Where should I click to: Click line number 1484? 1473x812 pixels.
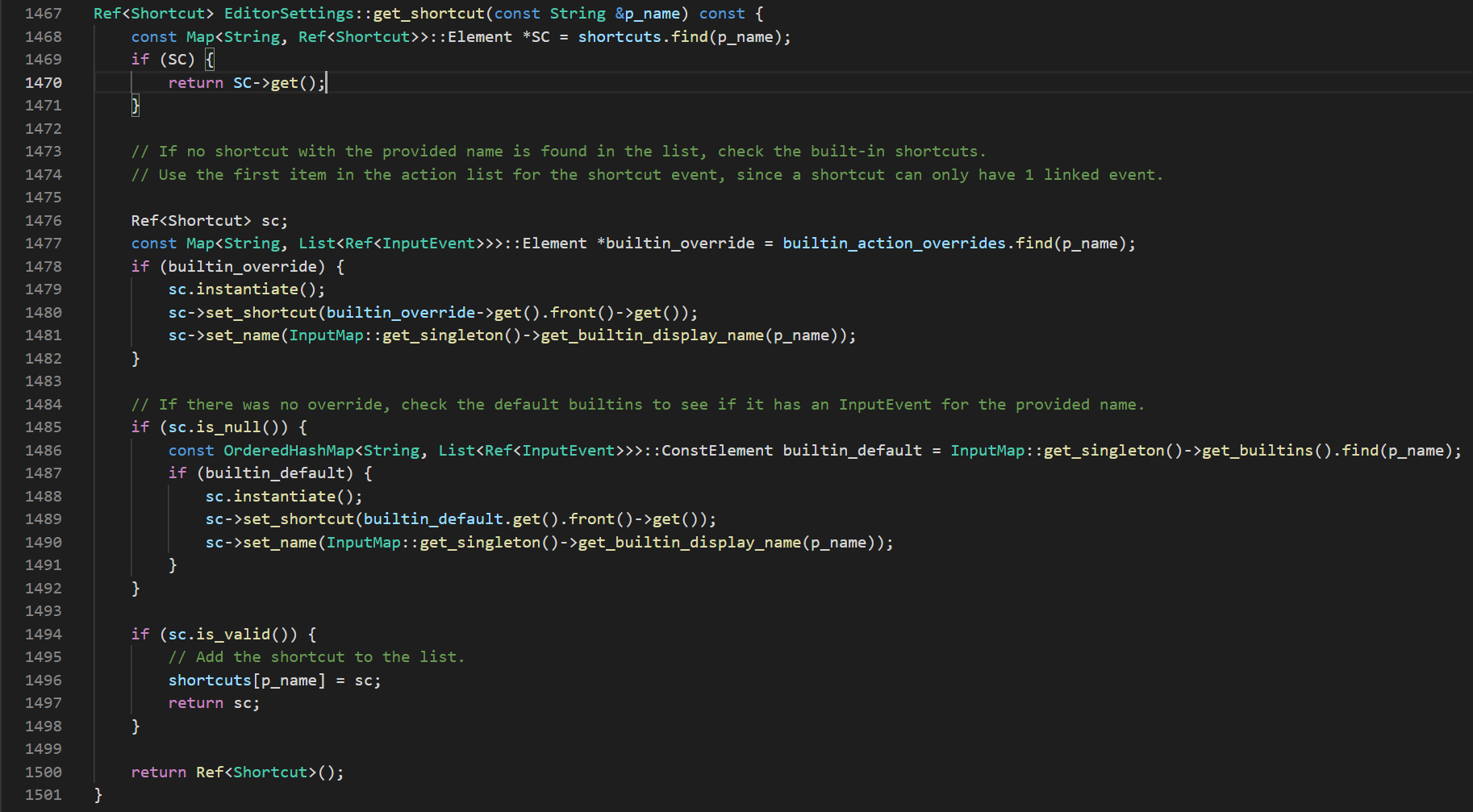tap(44, 404)
